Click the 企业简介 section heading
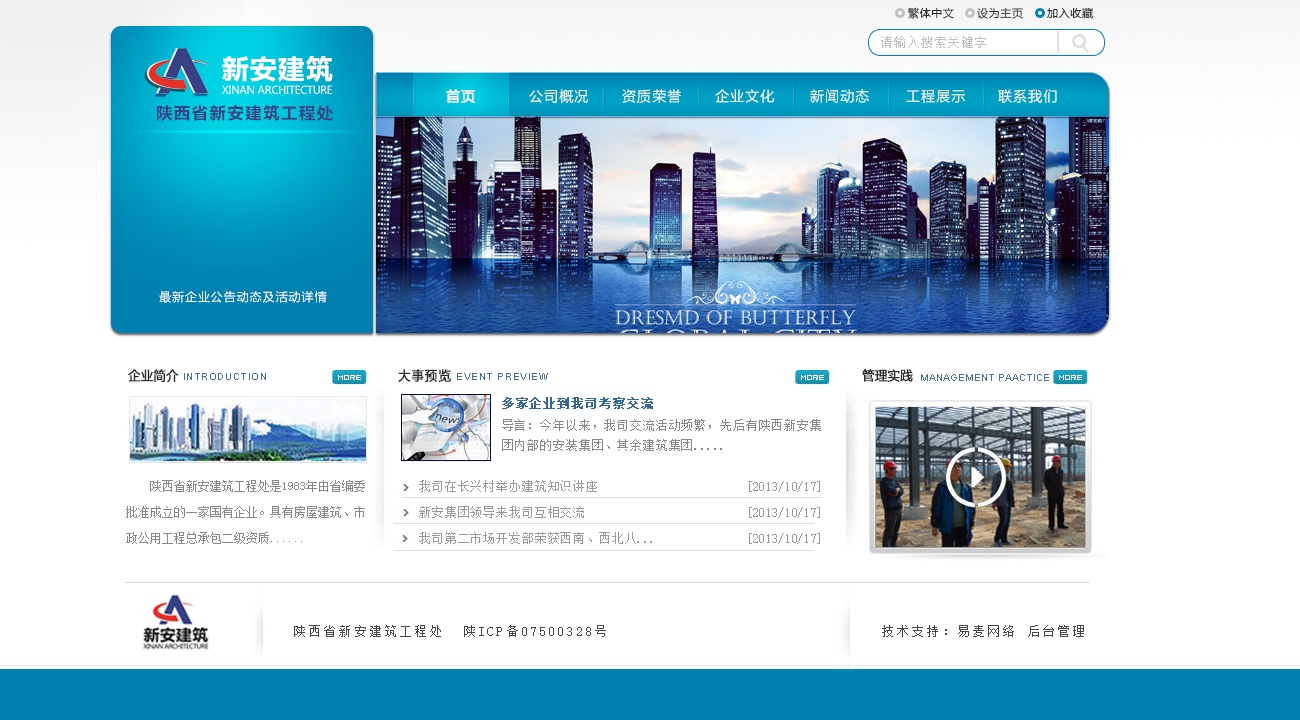The width and height of the screenshot is (1300, 720). 153,376
